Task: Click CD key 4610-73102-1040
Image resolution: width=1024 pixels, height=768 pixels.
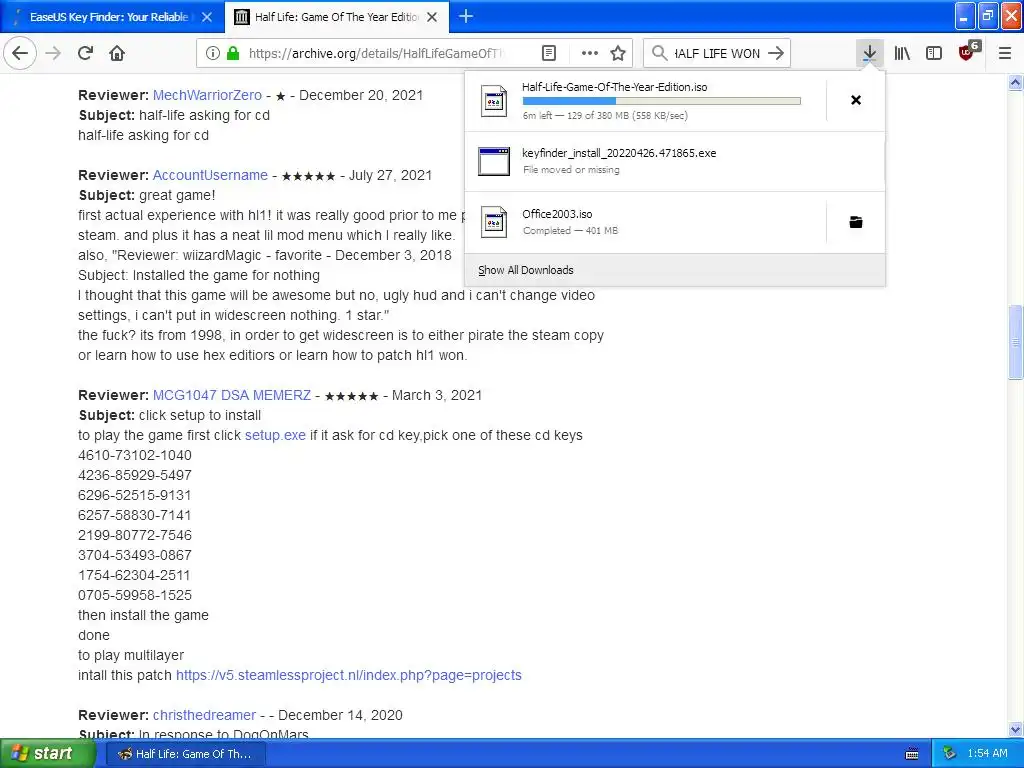Action: (135, 455)
